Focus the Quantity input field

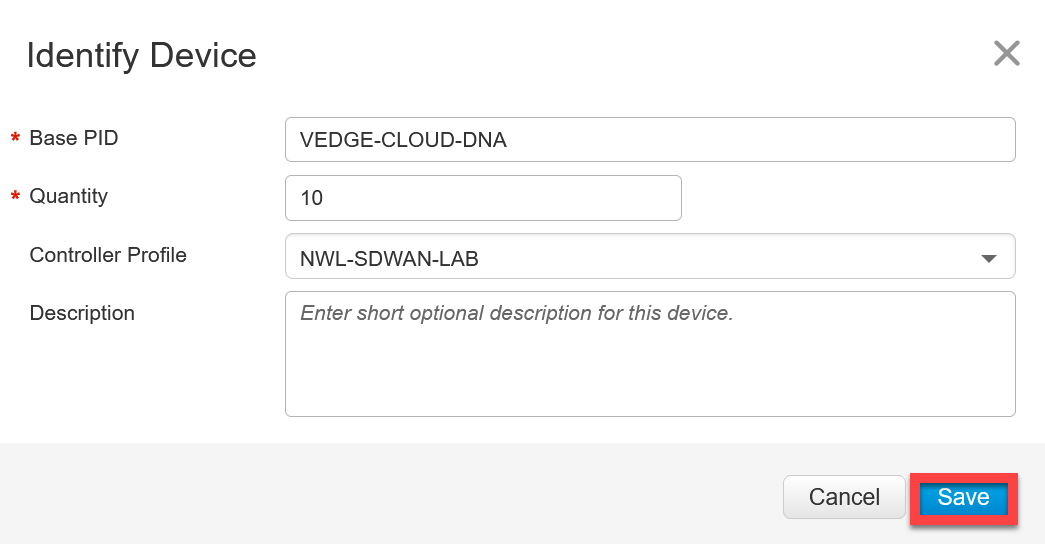(483, 198)
